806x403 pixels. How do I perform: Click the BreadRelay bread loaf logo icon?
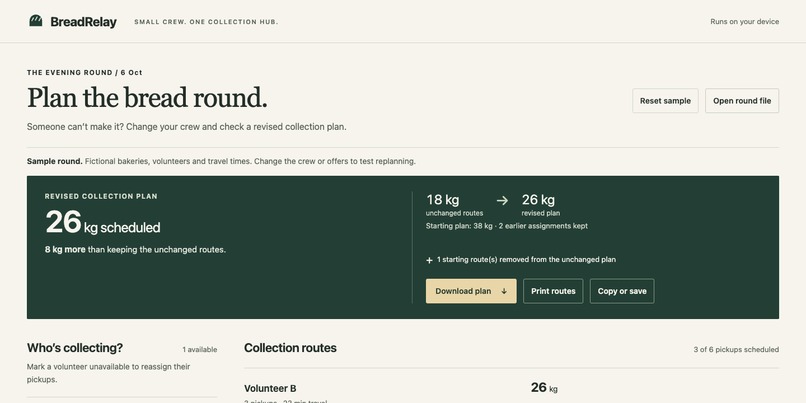coord(35,21)
